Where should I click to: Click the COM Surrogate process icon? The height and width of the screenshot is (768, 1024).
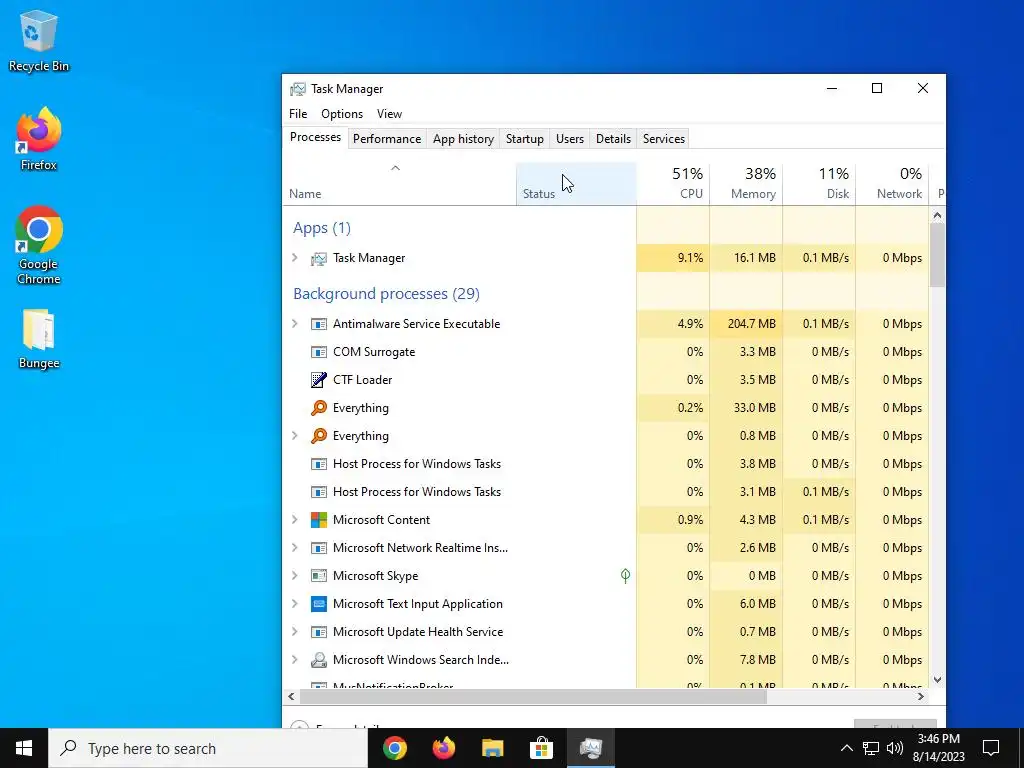click(x=319, y=352)
